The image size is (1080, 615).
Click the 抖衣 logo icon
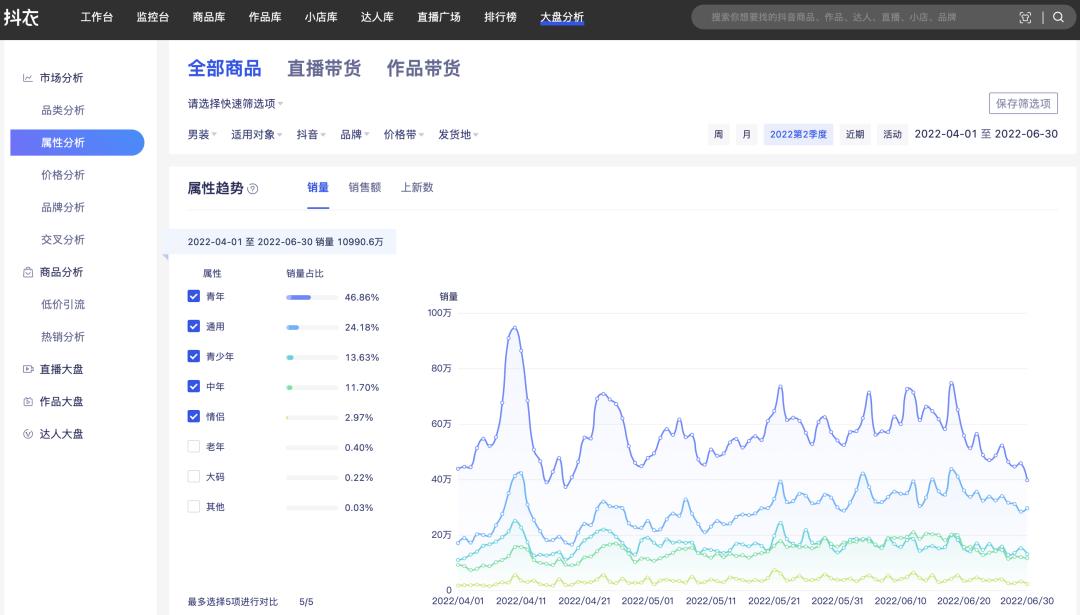click(x=22, y=17)
